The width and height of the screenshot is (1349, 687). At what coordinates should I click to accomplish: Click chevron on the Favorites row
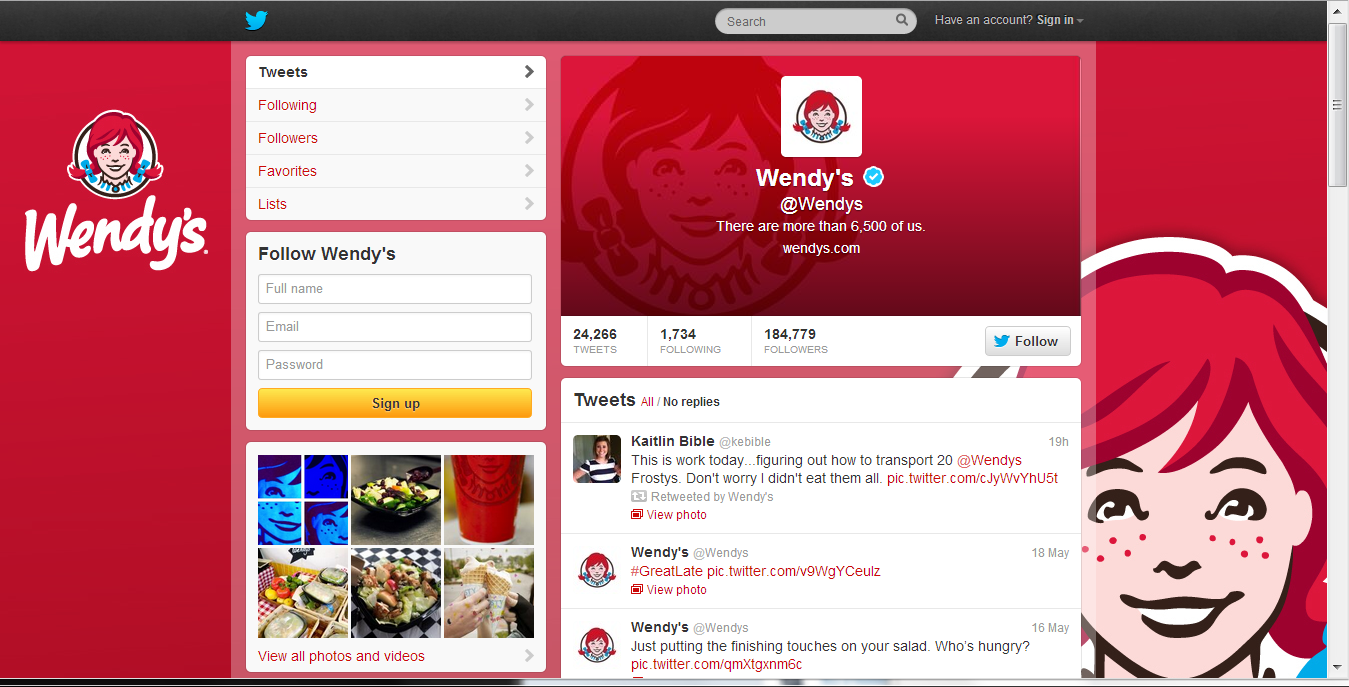529,171
